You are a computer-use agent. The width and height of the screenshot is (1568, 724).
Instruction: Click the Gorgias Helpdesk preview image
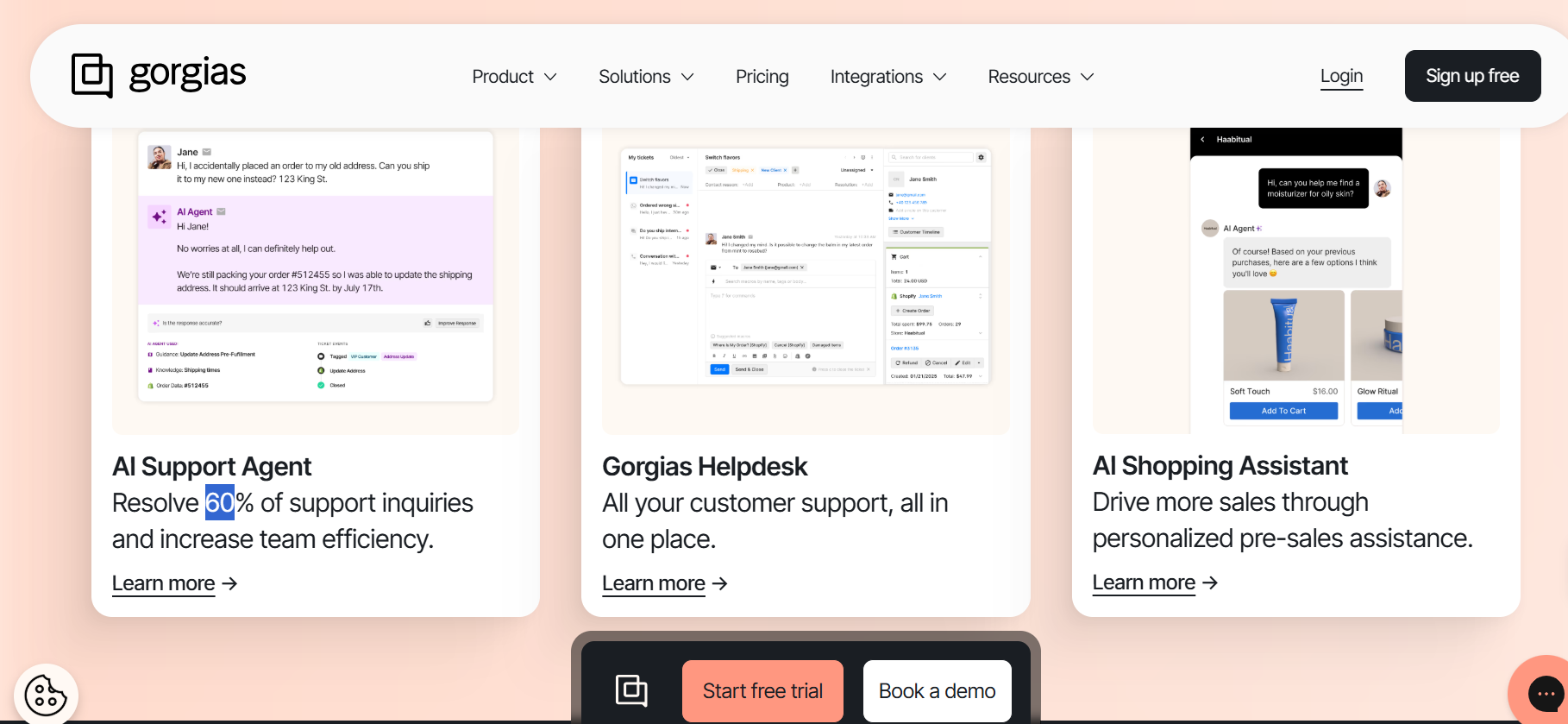806,280
